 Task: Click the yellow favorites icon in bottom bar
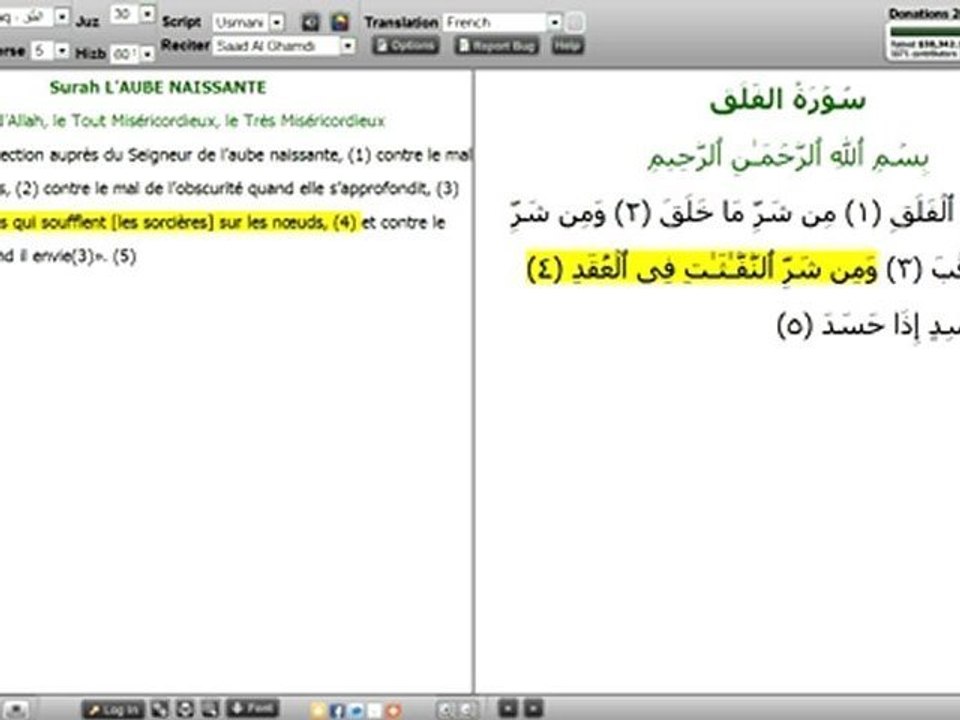tap(318, 710)
